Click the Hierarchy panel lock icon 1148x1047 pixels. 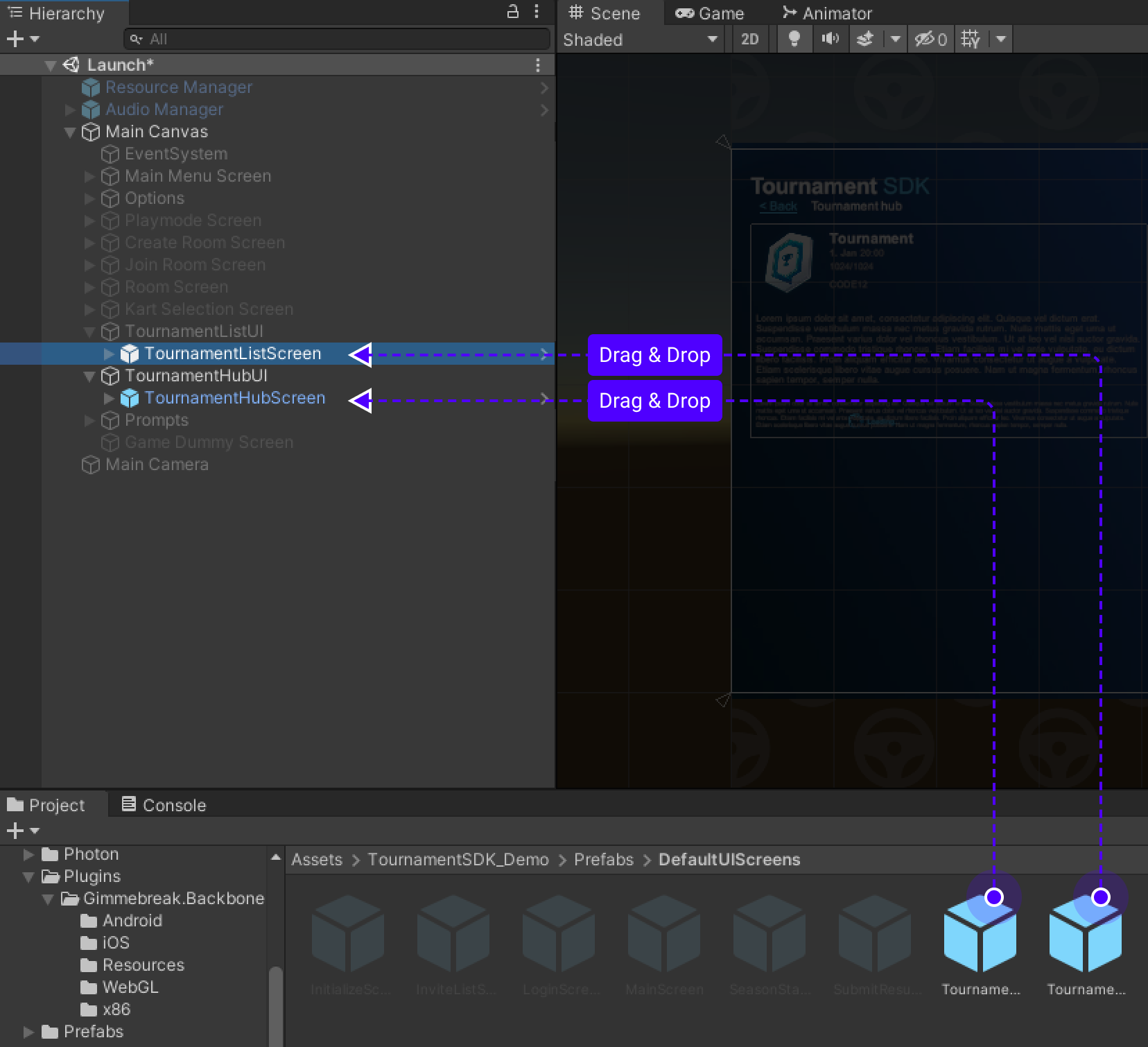coord(513,12)
